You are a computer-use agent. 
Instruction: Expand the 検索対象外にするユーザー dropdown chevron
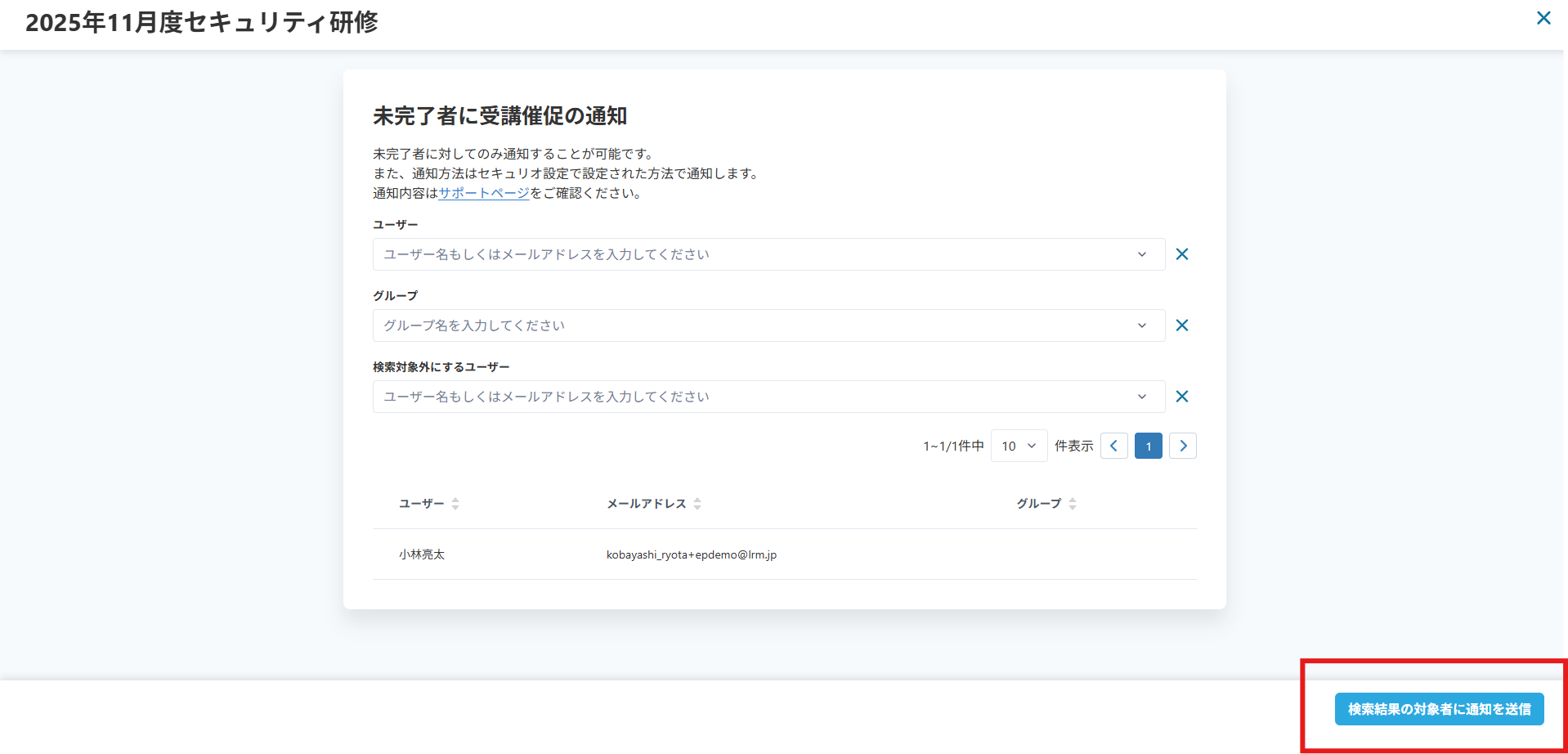click(x=1142, y=397)
